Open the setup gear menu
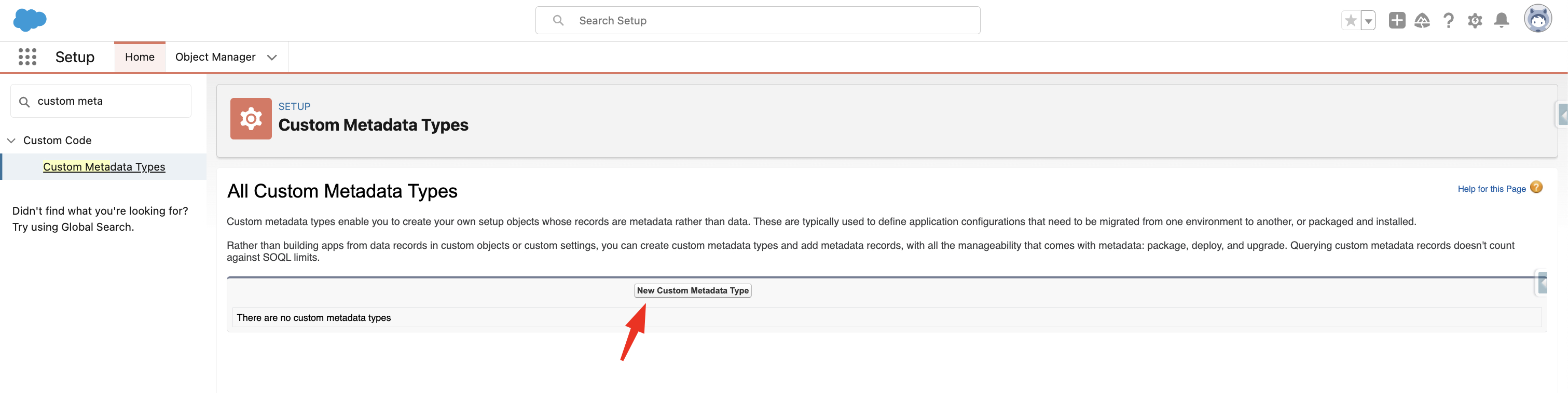The height and width of the screenshot is (393, 1568). [x=1475, y=21]
